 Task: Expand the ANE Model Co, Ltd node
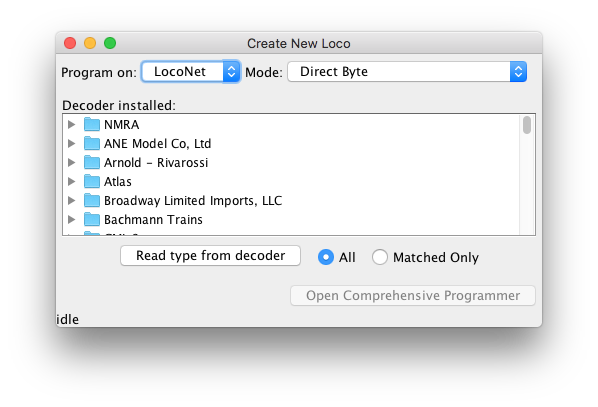(x=71, y=143)
